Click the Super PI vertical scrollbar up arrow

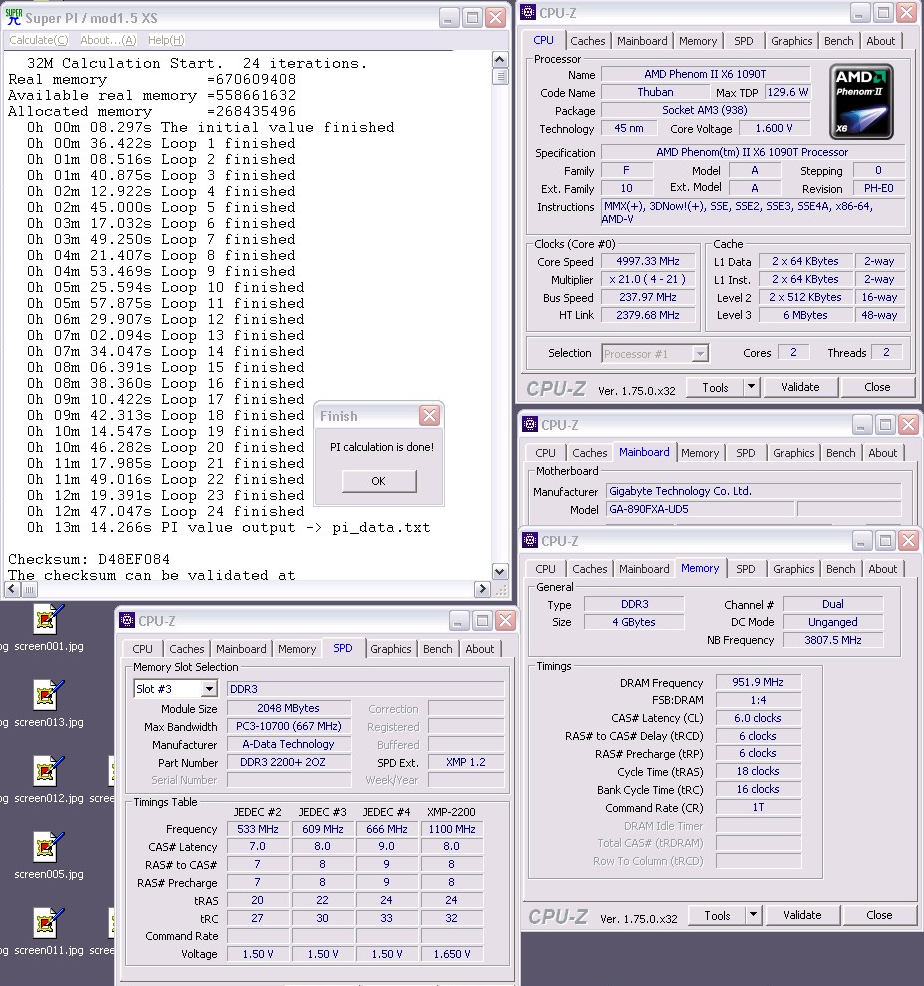499,60
